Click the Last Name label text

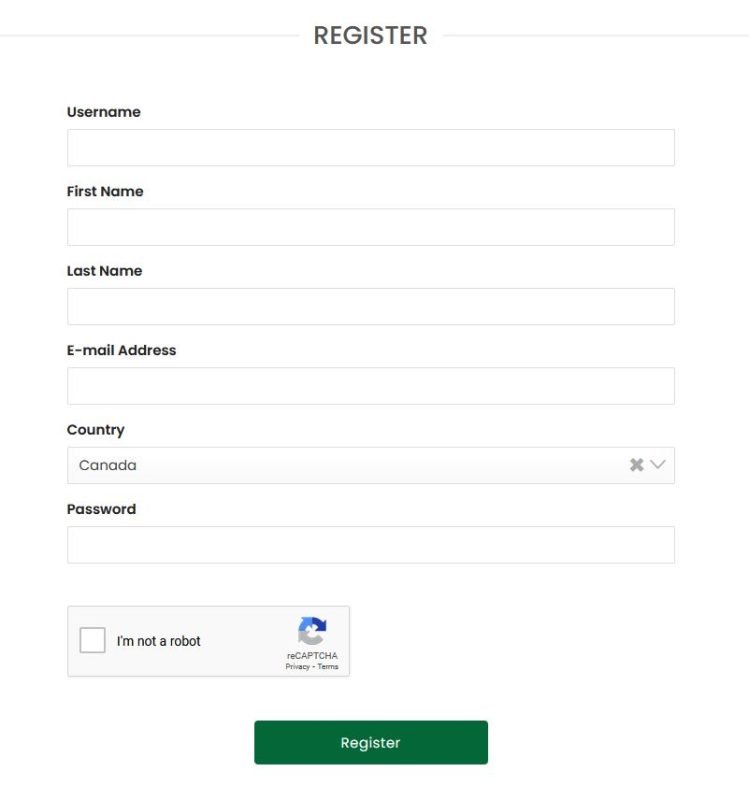(x=105, y=271)
